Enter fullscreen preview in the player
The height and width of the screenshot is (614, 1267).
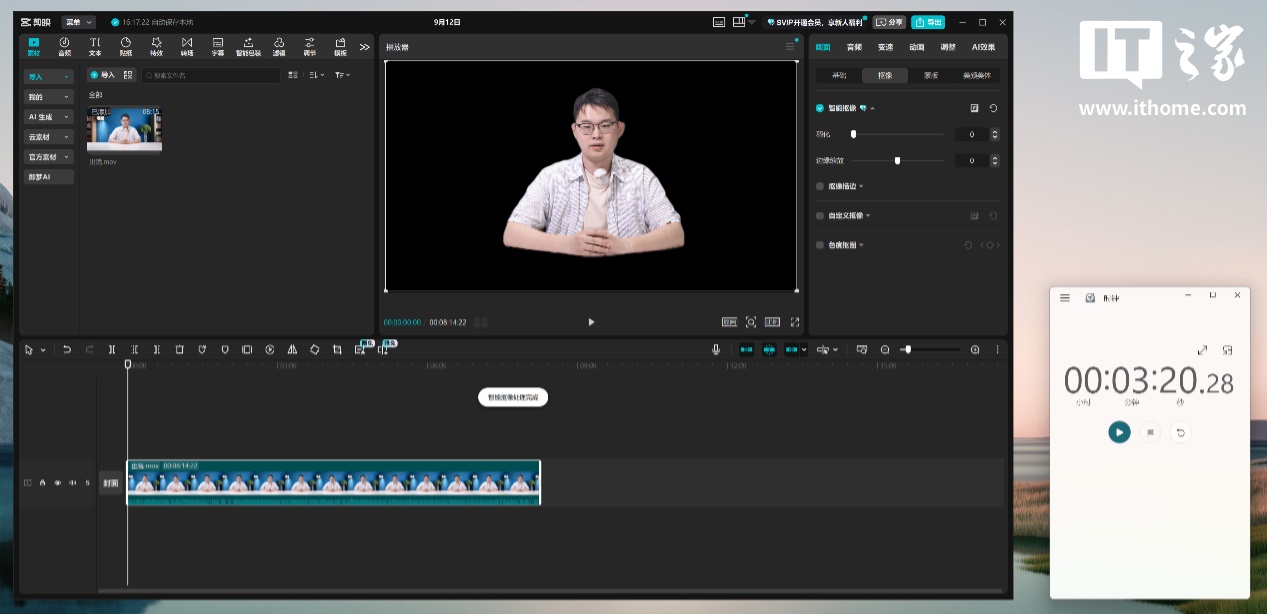pyautogui.click(x=795, y=322)
